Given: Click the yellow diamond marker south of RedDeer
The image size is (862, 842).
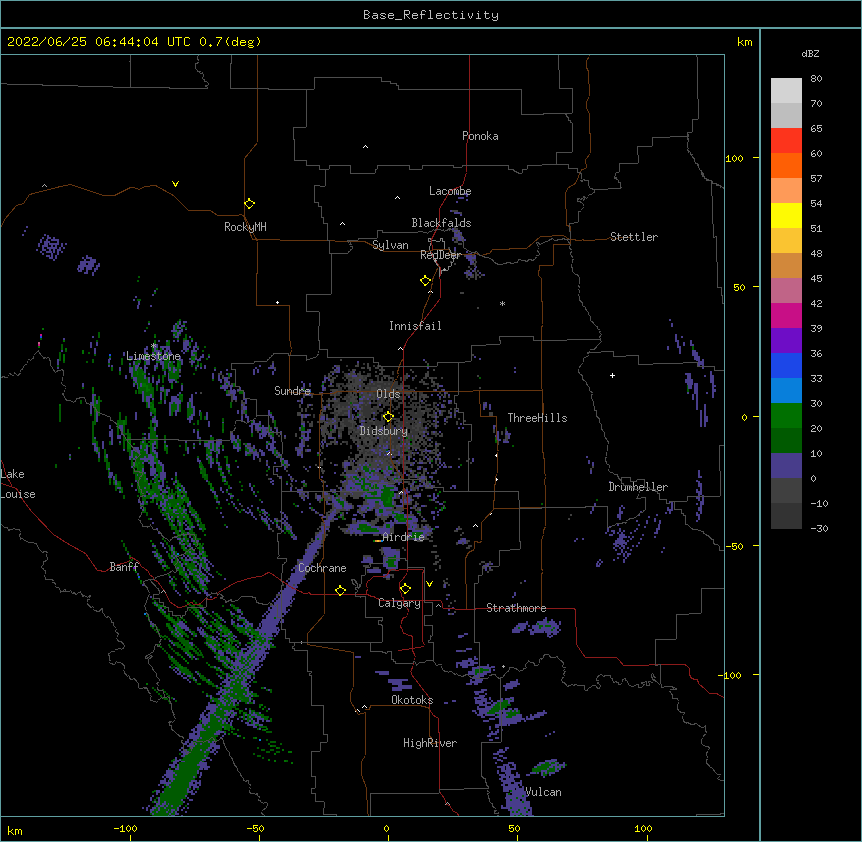Looking at the screenshot, I should pos(425,281).
